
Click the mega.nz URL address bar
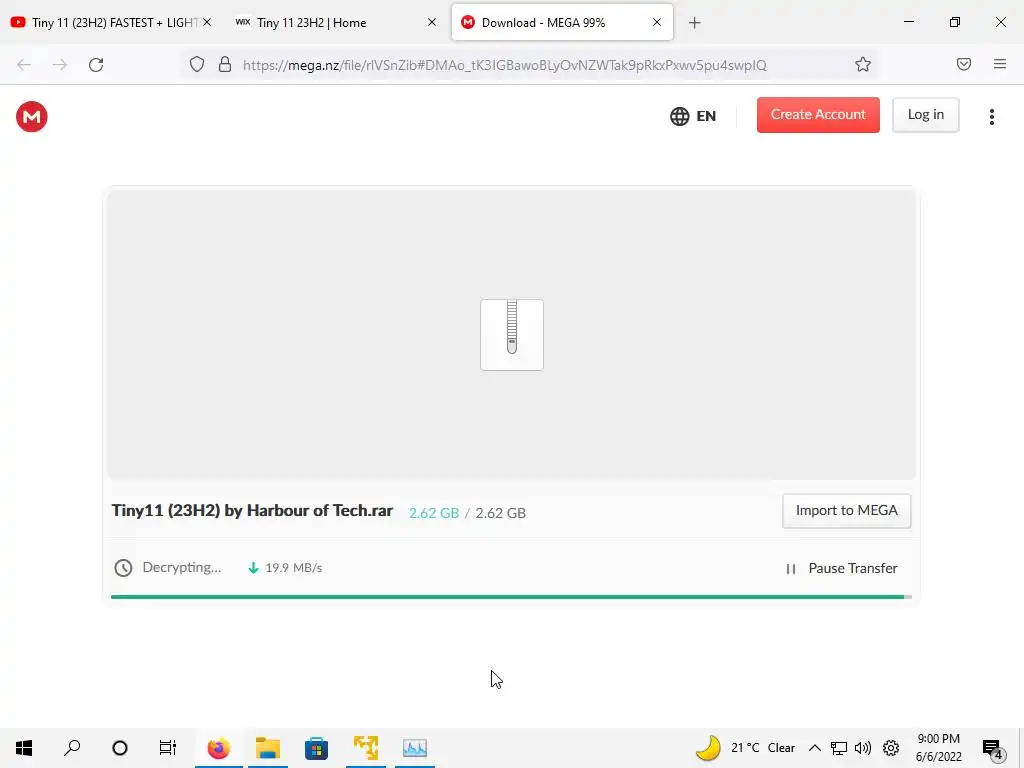(x=504, y=65)
